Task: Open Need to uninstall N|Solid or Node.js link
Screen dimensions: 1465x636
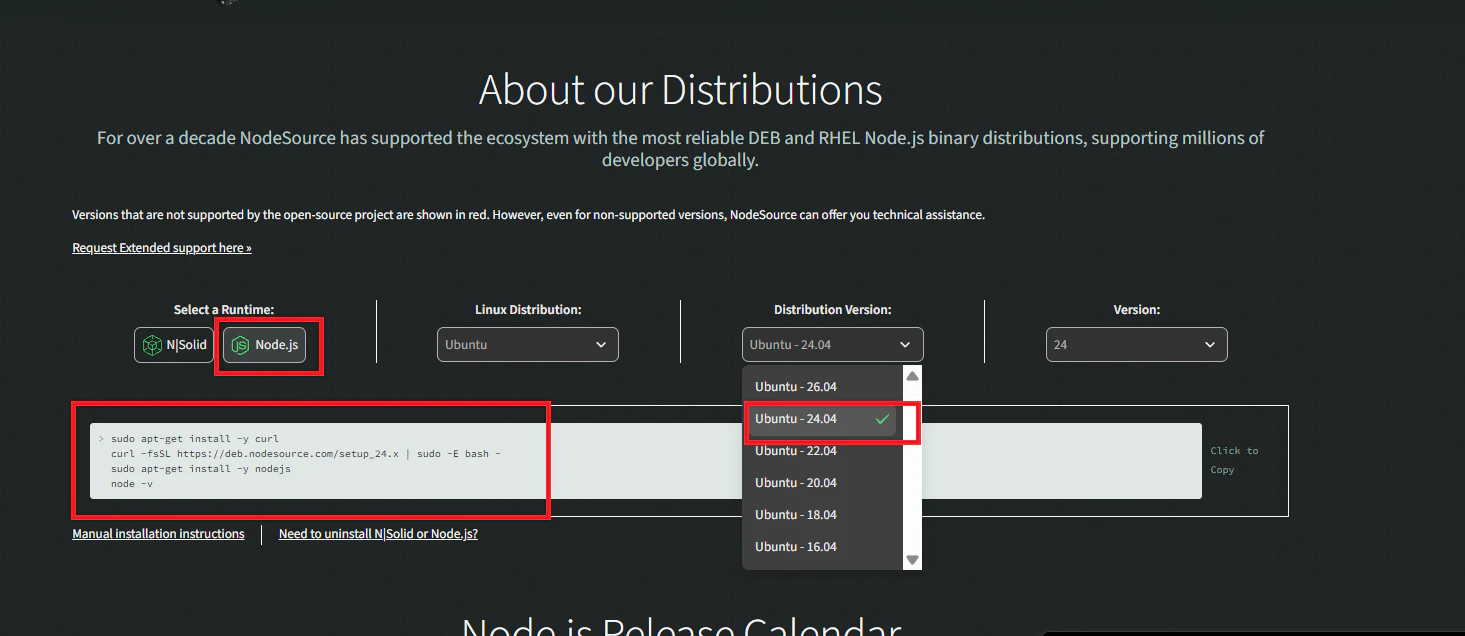Action: tap(378, 534)
